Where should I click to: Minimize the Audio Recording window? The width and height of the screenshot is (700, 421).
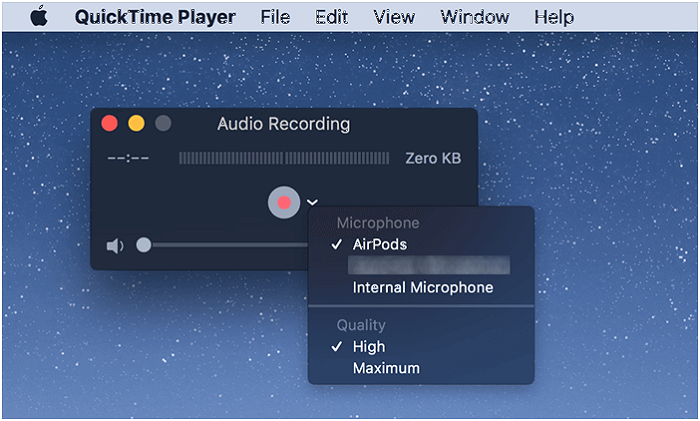tap(136, 125)
